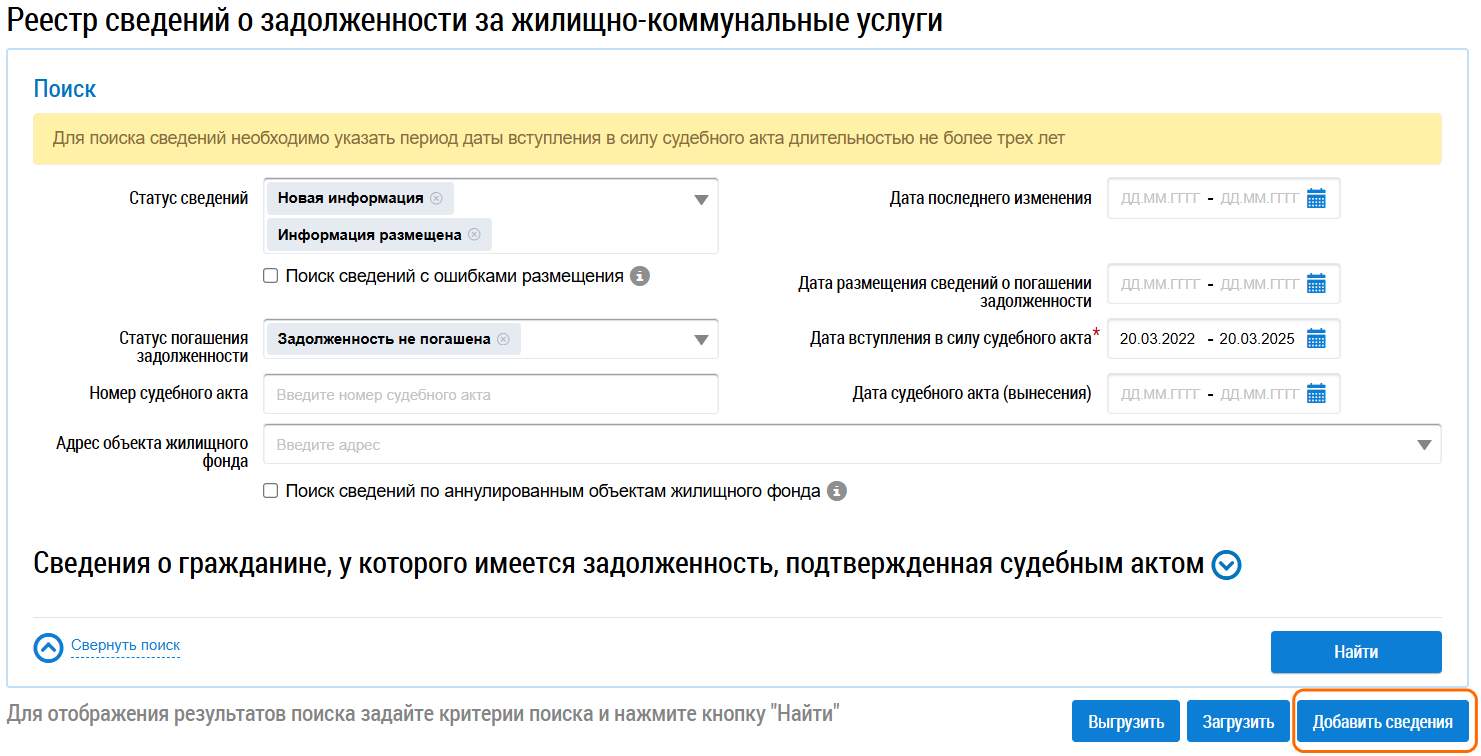Open the Статус погашения задолженности dropdown
Viewport: 1481px width, 756px height.
tap(701, 339)
